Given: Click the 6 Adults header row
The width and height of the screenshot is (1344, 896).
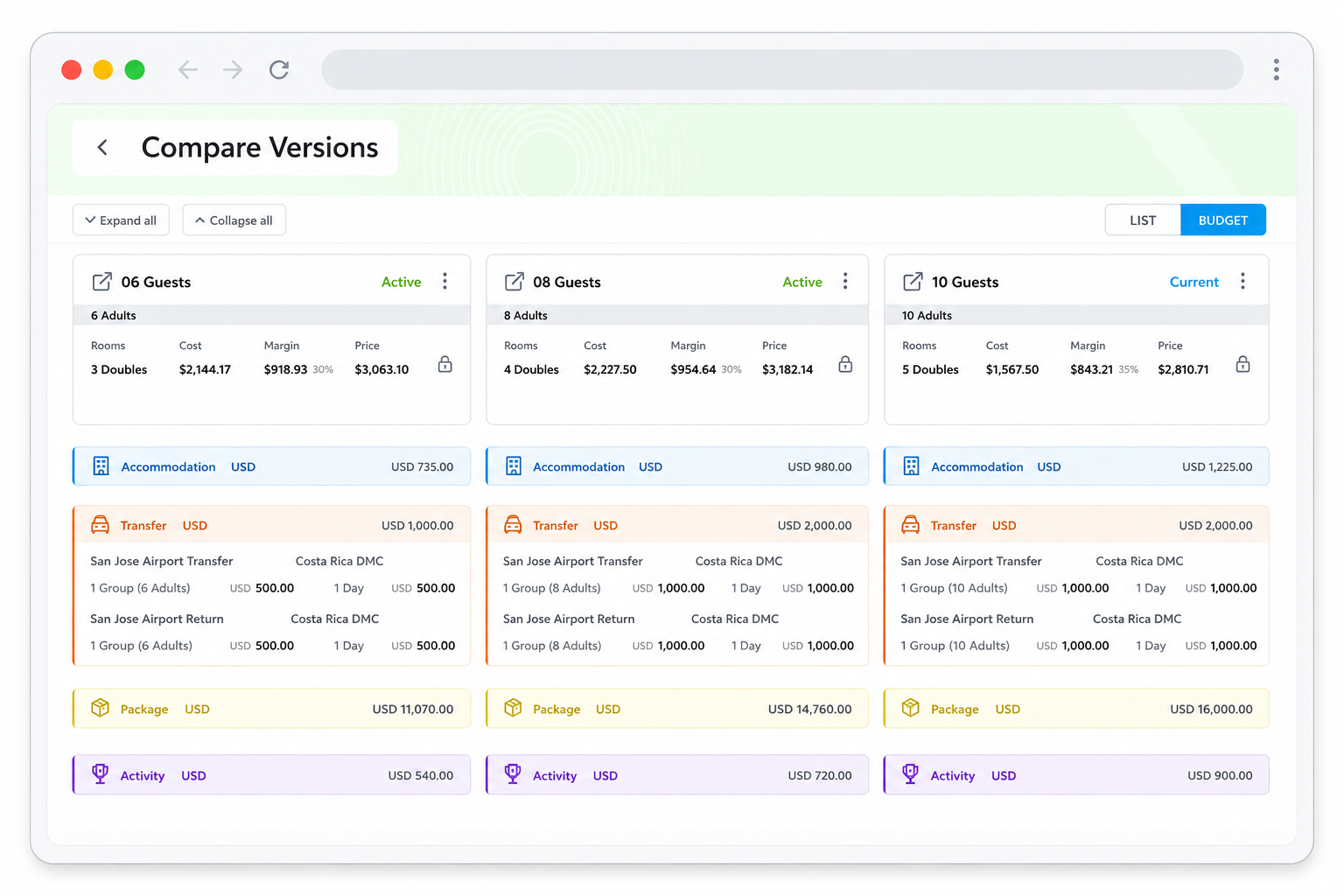Looking at the screenshot, I should (x=271, y=315).
